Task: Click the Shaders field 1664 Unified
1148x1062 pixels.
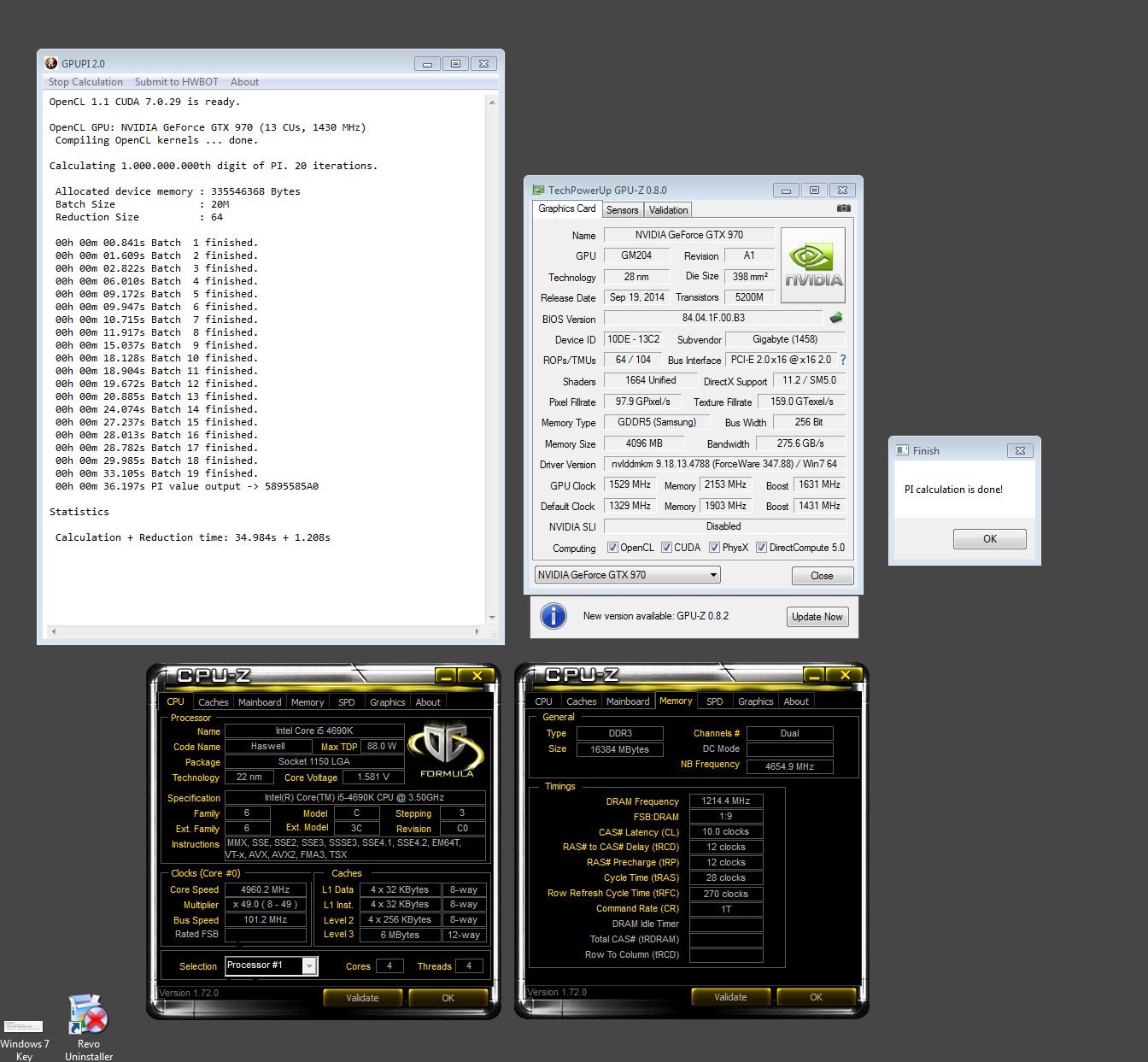Action: click(x=651, y=380)
